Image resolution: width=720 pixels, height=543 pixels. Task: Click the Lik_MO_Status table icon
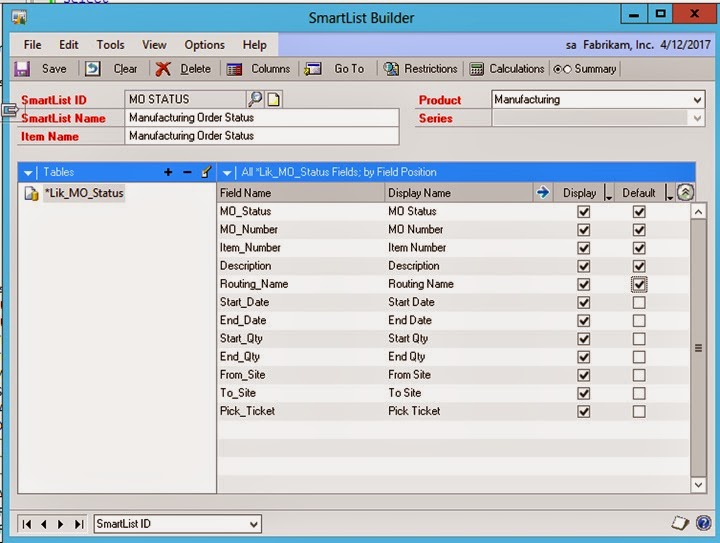coord(31,194)
